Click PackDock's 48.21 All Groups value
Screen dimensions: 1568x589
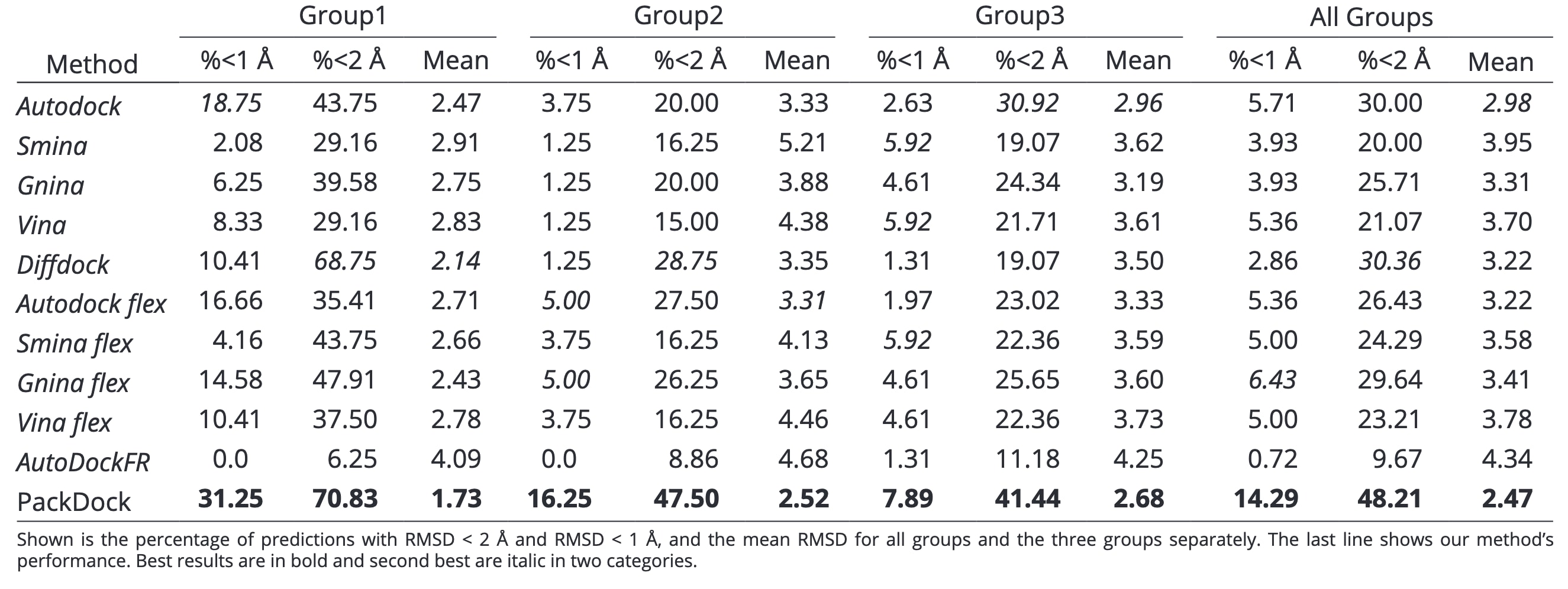click(x=1389, y=499)
